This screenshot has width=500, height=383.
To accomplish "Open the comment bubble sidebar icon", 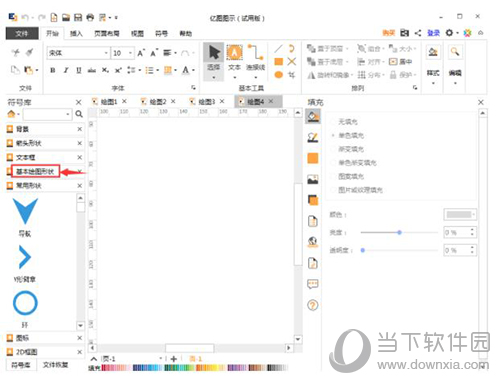I will coord(313,284).
